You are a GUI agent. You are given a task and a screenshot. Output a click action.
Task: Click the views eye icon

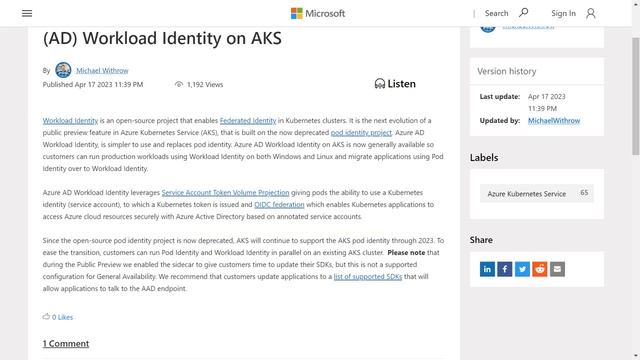179,84
